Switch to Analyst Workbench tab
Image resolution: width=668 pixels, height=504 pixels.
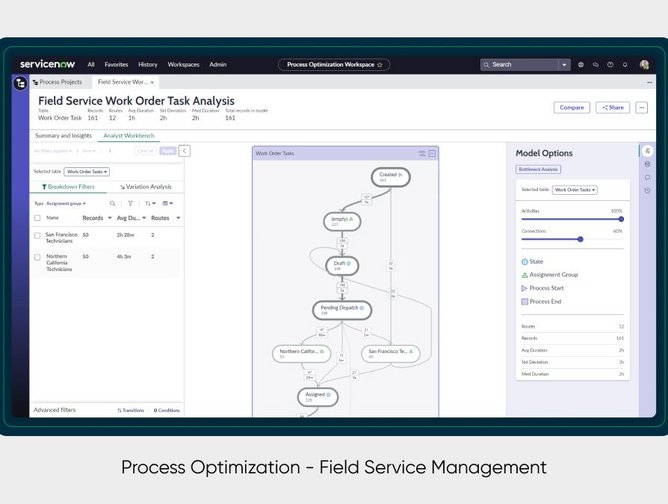click(129, 135)
